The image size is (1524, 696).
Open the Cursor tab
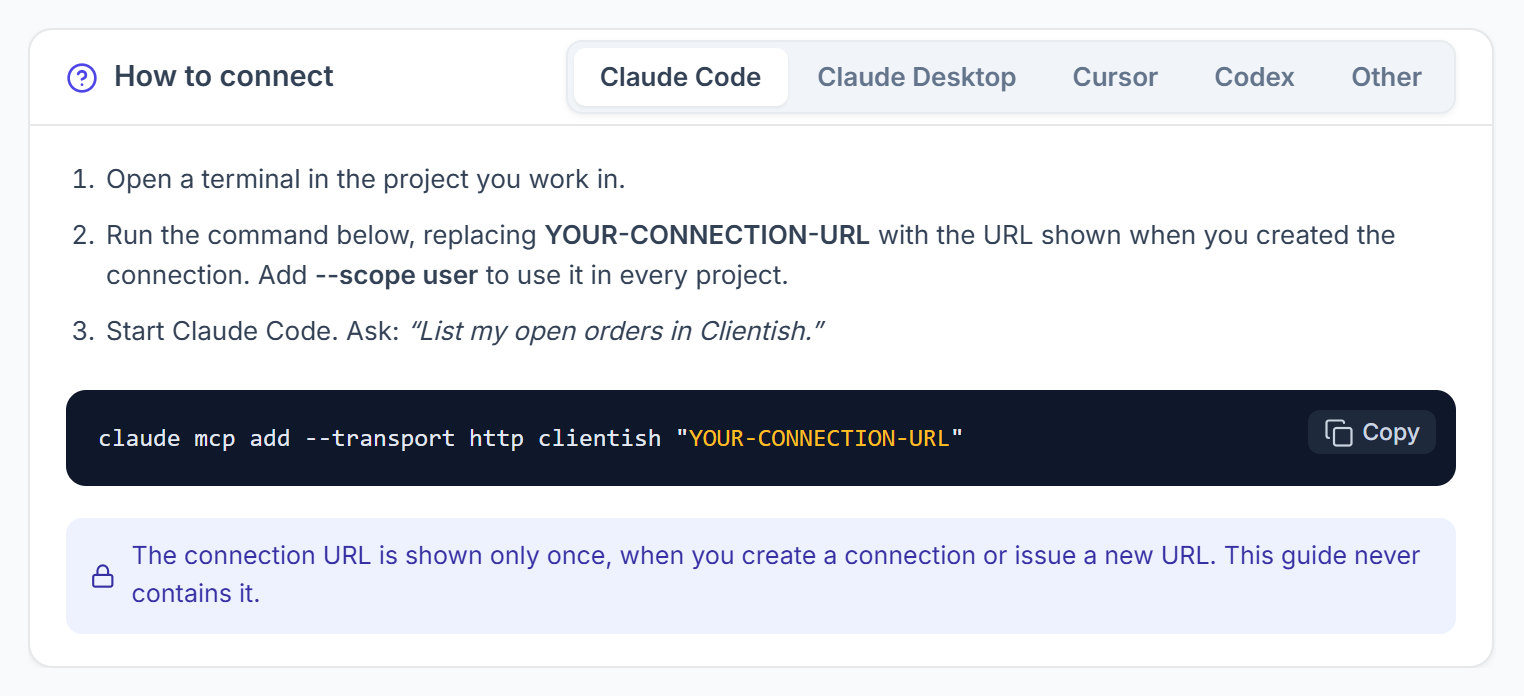[x=1115, y=77]
